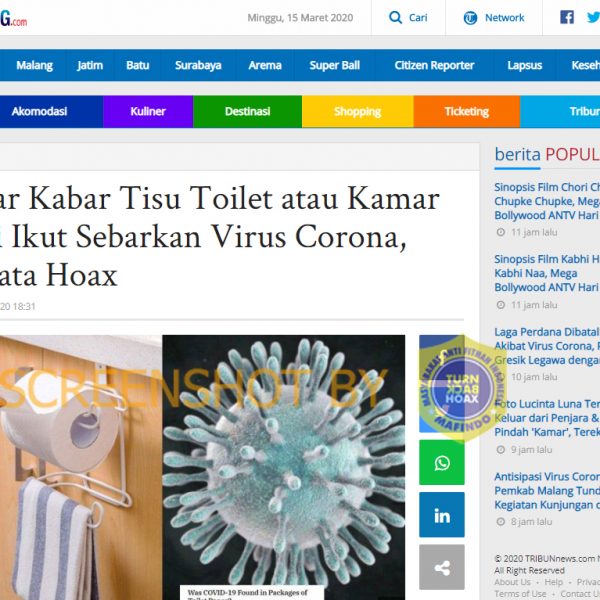Click the site logo at top left
600x600 pixels.
(13, 18)
